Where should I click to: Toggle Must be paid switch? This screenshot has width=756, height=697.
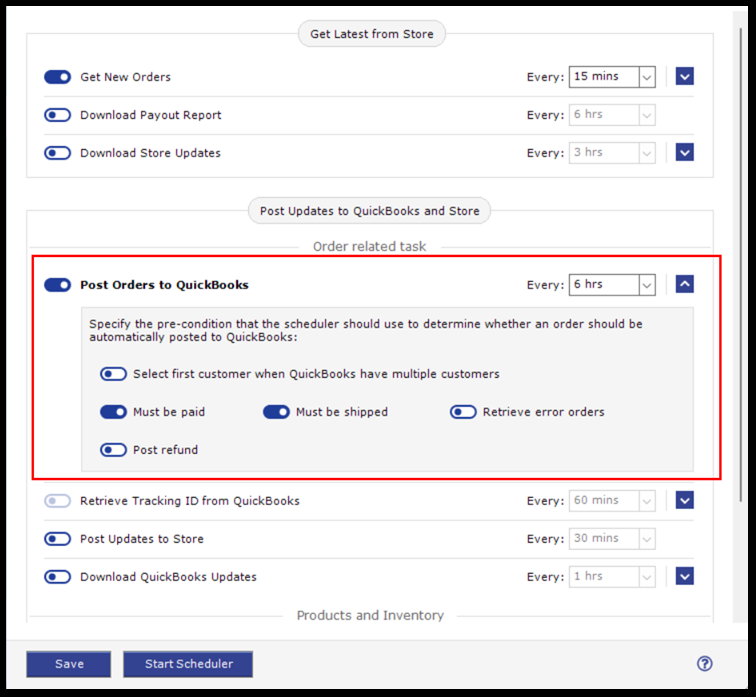(x=113, y=412)
